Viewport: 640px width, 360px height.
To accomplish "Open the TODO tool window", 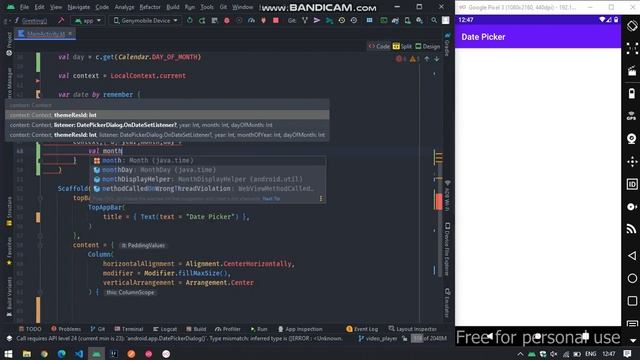I will [x=30, y=329].
